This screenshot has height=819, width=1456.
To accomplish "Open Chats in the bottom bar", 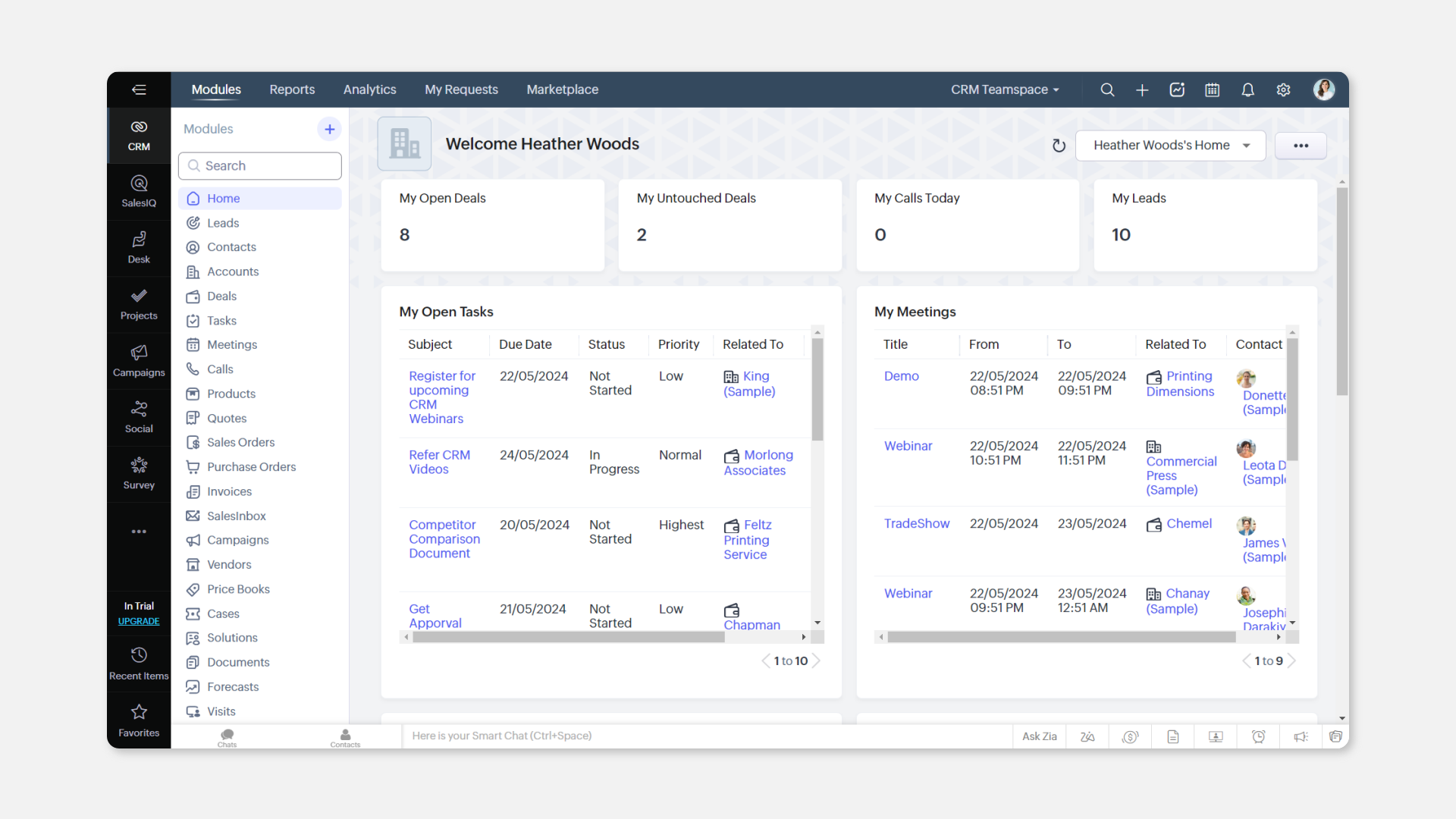I will coord(227,737).
